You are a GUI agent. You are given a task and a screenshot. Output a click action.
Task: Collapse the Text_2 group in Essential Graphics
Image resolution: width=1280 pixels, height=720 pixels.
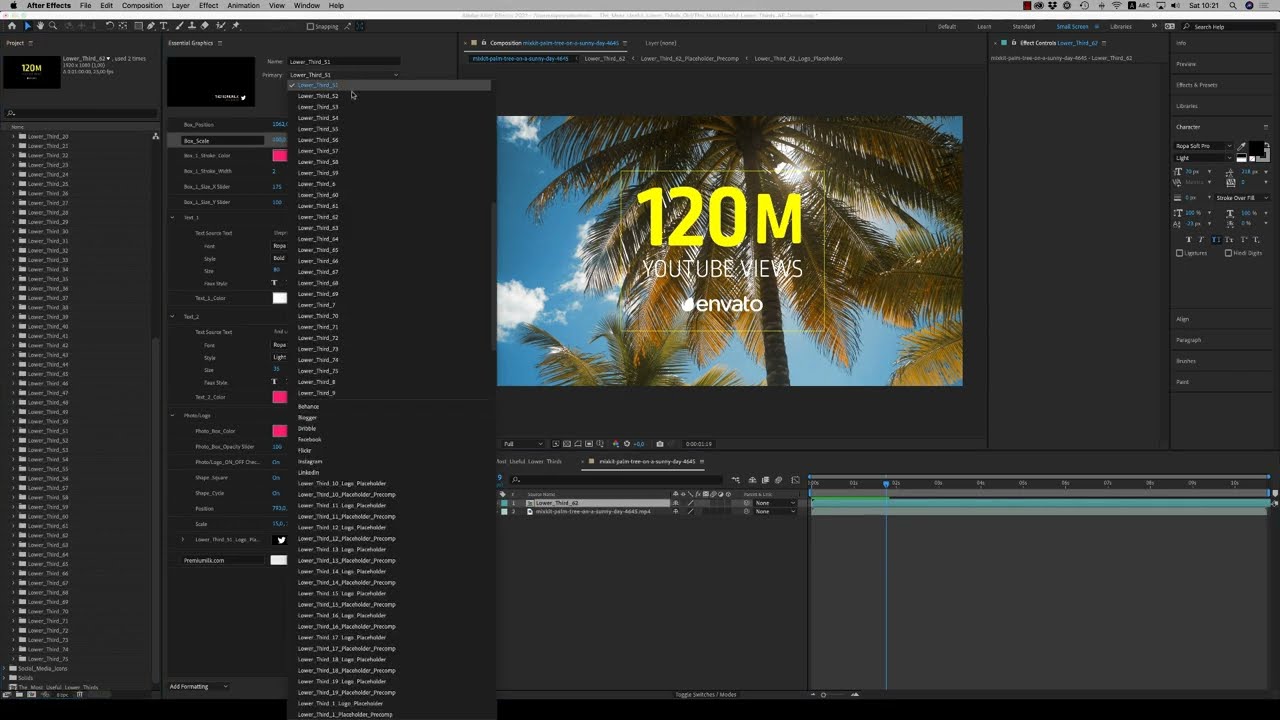point(172,316)
